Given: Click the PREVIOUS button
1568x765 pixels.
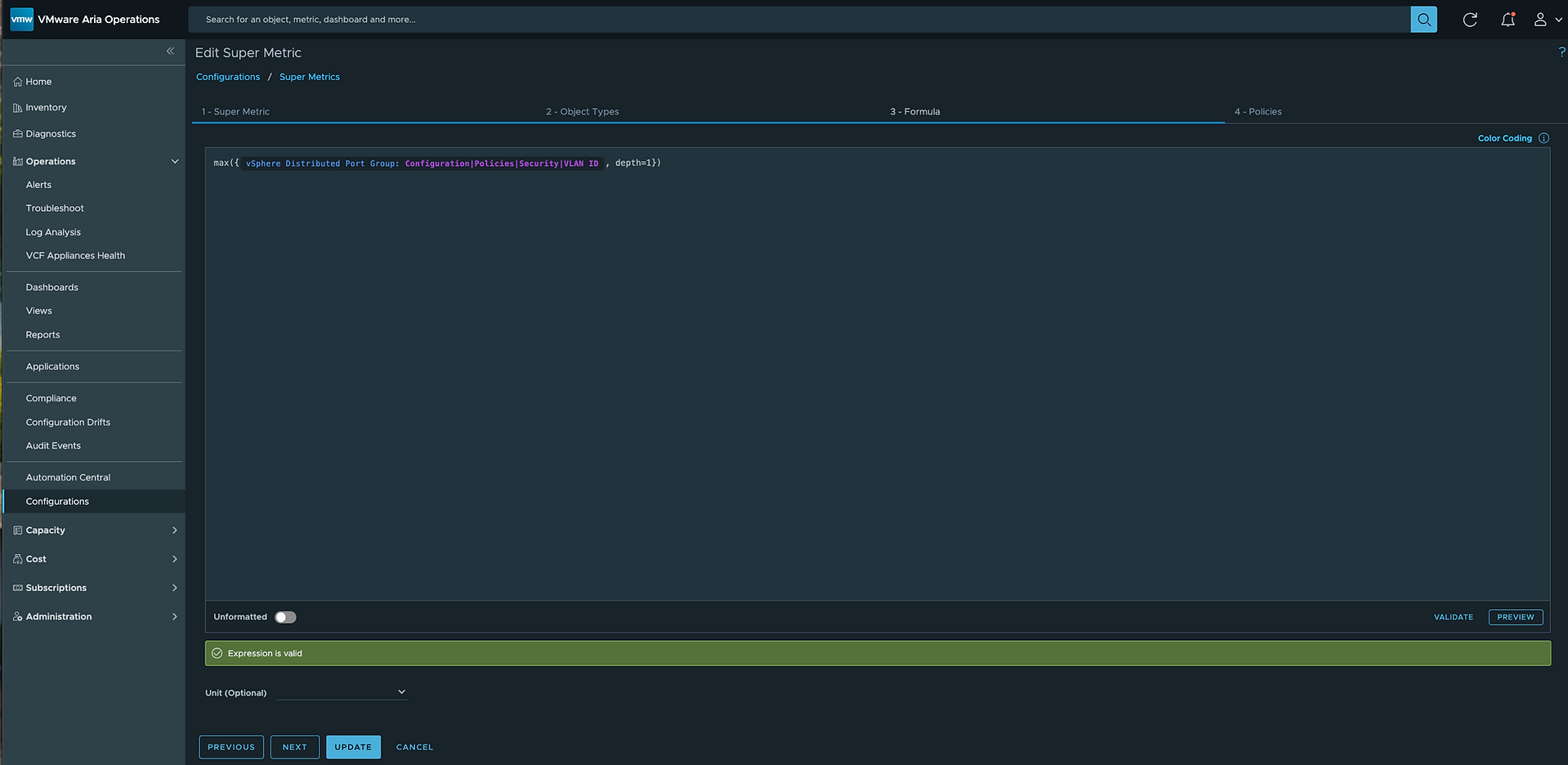Looking at the screenshot, I should coord(231,747).
